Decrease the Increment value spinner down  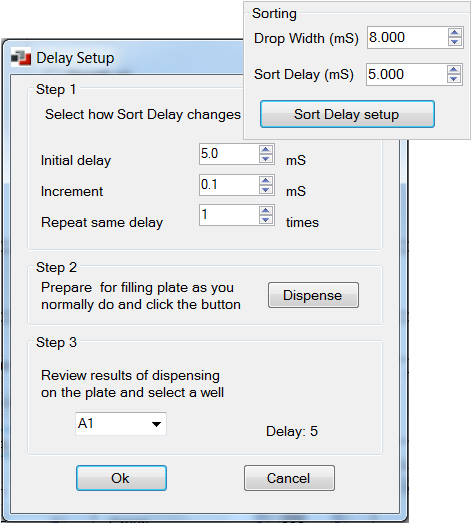click(x=266, y=189)
